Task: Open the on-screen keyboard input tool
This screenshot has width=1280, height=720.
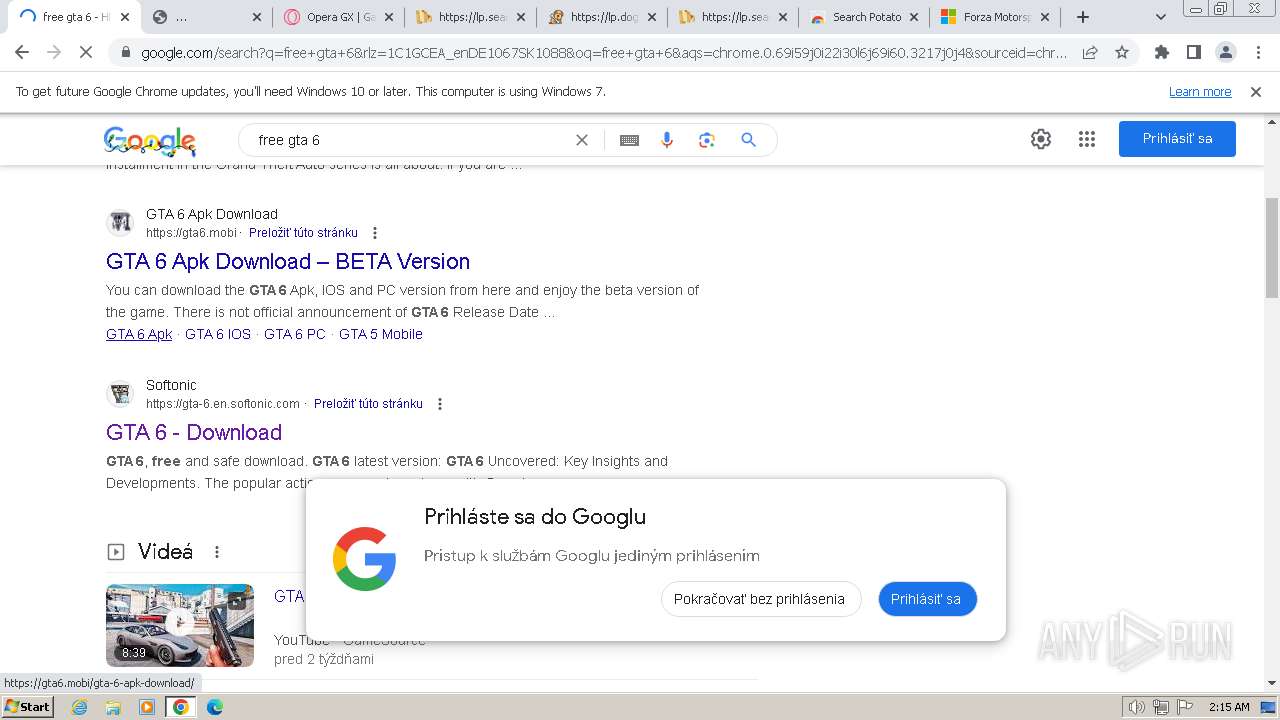Action: click(629, 140)
